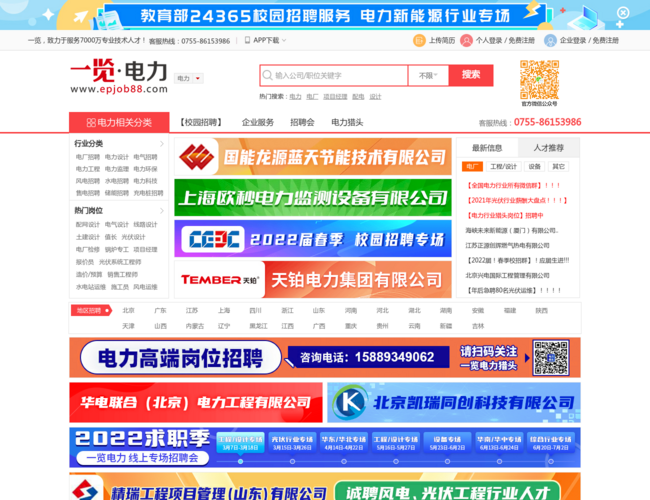Open the 电力 industry selector dropdown
Image resolution: width=650 pixels, height=500 pixels.
[x=189, y=78]
